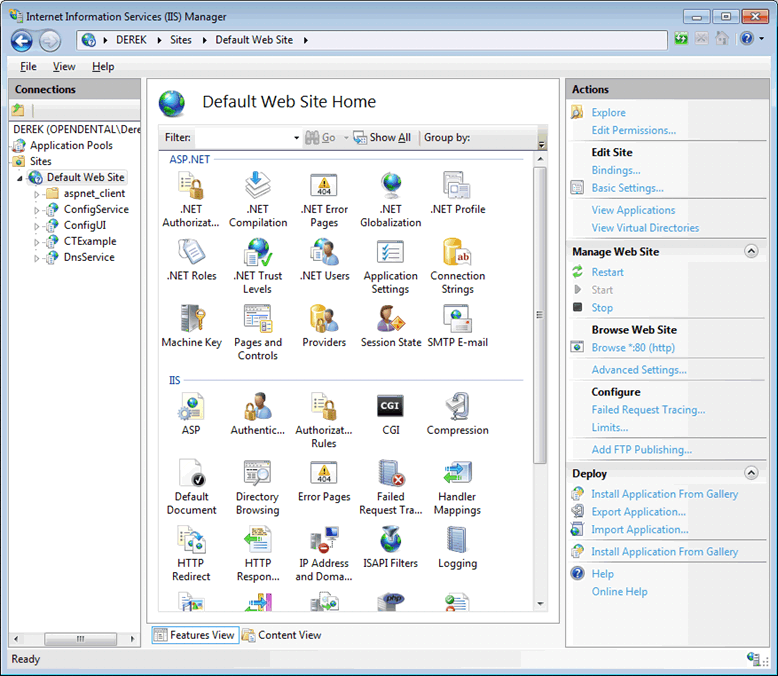Open the help question-mark icon in toolbar
Screen dimensions: 778x676
pyautogui.click(x=747, y=38)
